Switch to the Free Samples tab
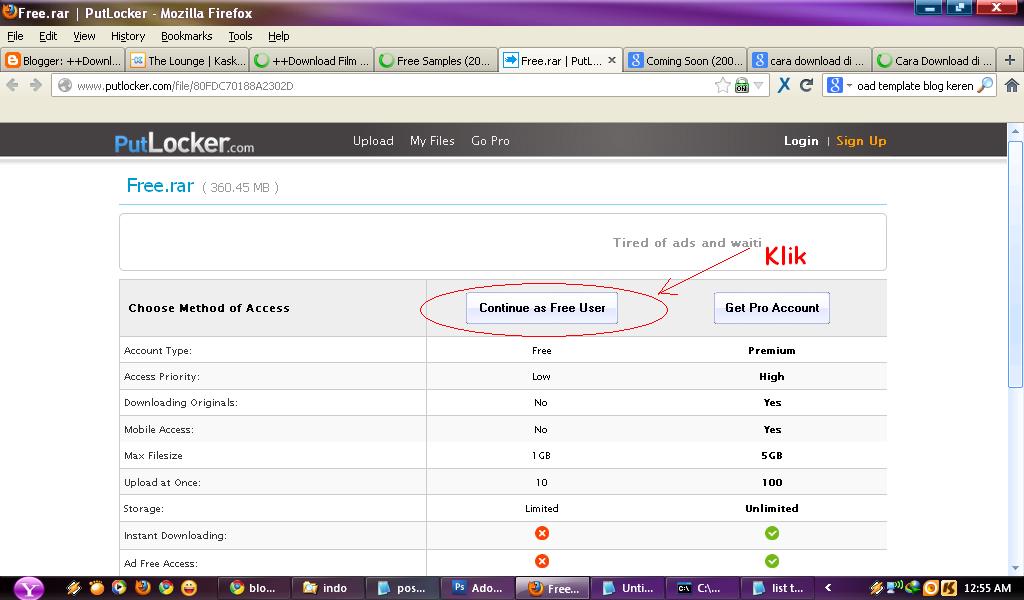The width and height of the screenshot is (1024, 600). (436, 60)
